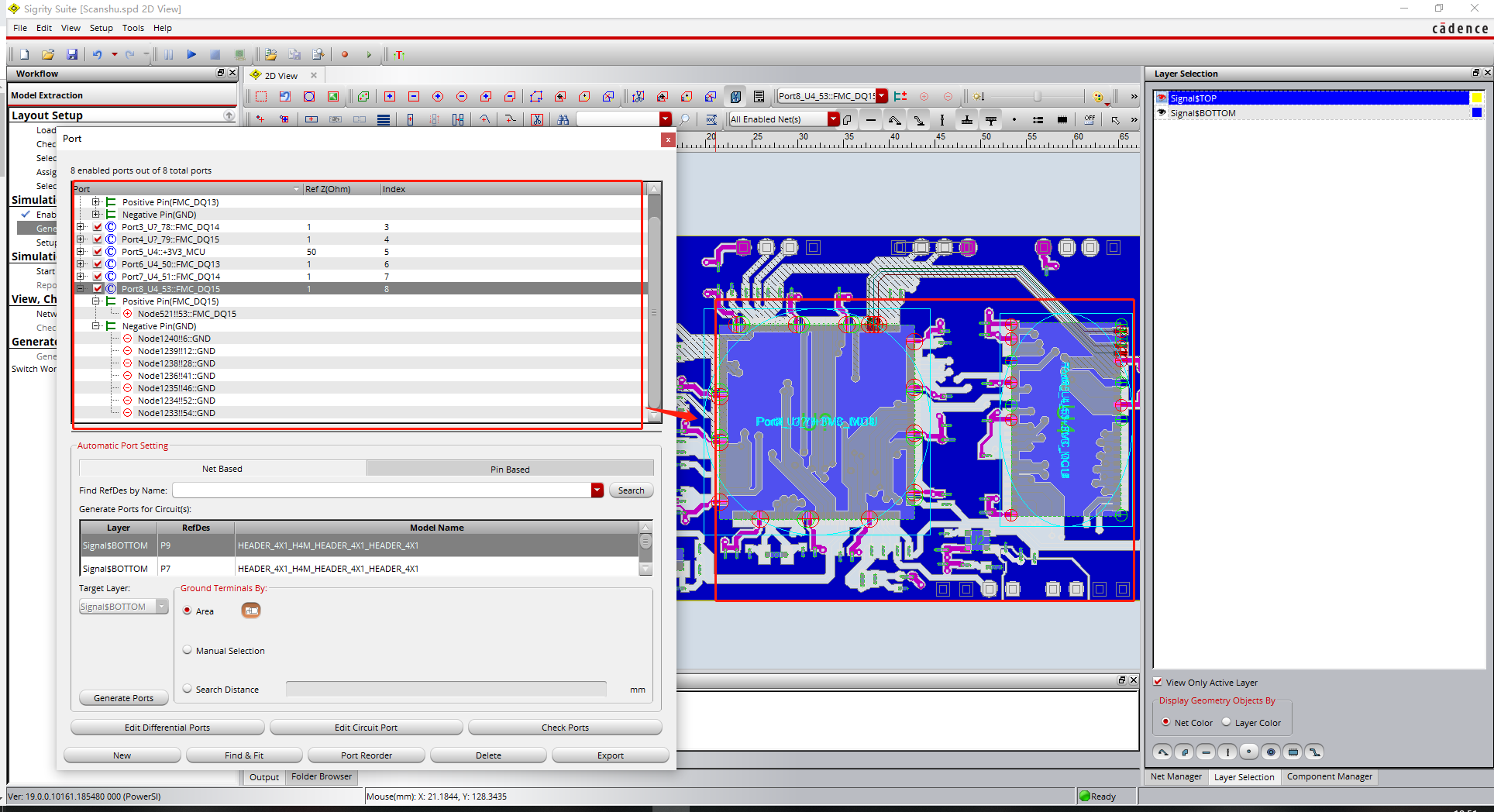Click the Check Ports button
Image resolution: width=1494 pixels, height=812 pixels.
click(565, 727)
